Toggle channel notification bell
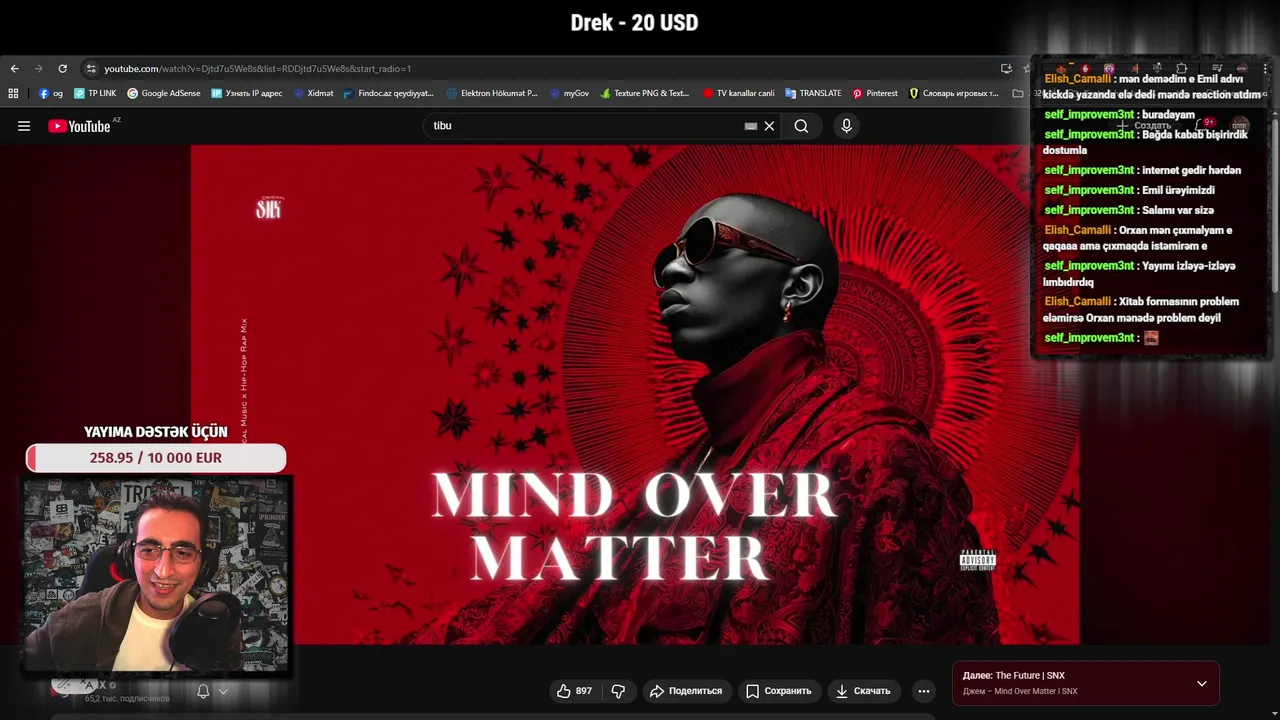The image size is (1280, 720). click(203, 691)
